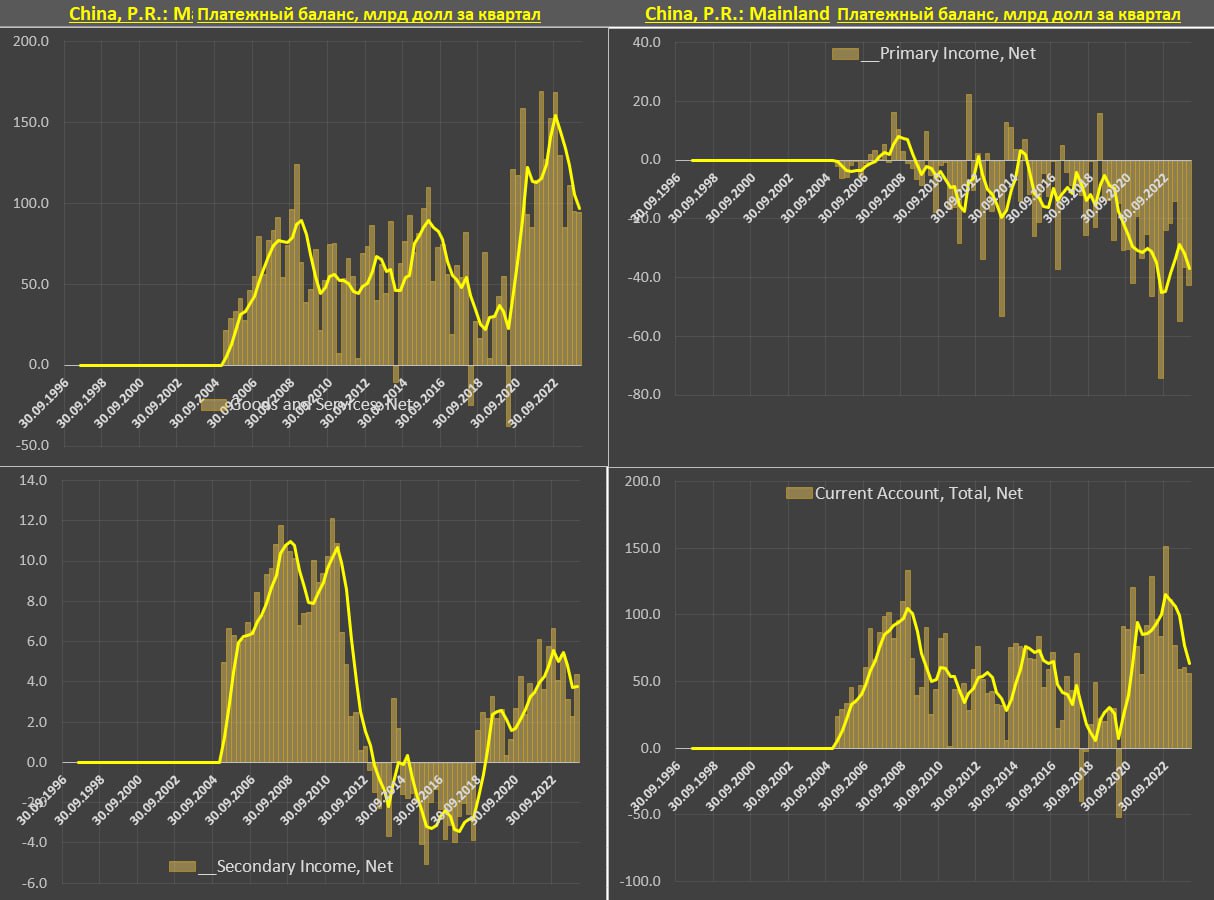This screenshot has width=1214, height=900.
Task: Select the tallest bar in the Current Account chart
Action: (1166, 647)
